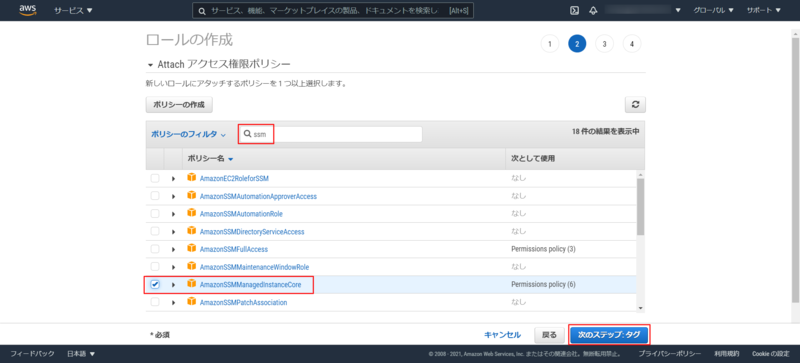The width and height of the screenshot is (800, 363).
Task: Click the policy list scroll down arrow
Action: point(640,308)
